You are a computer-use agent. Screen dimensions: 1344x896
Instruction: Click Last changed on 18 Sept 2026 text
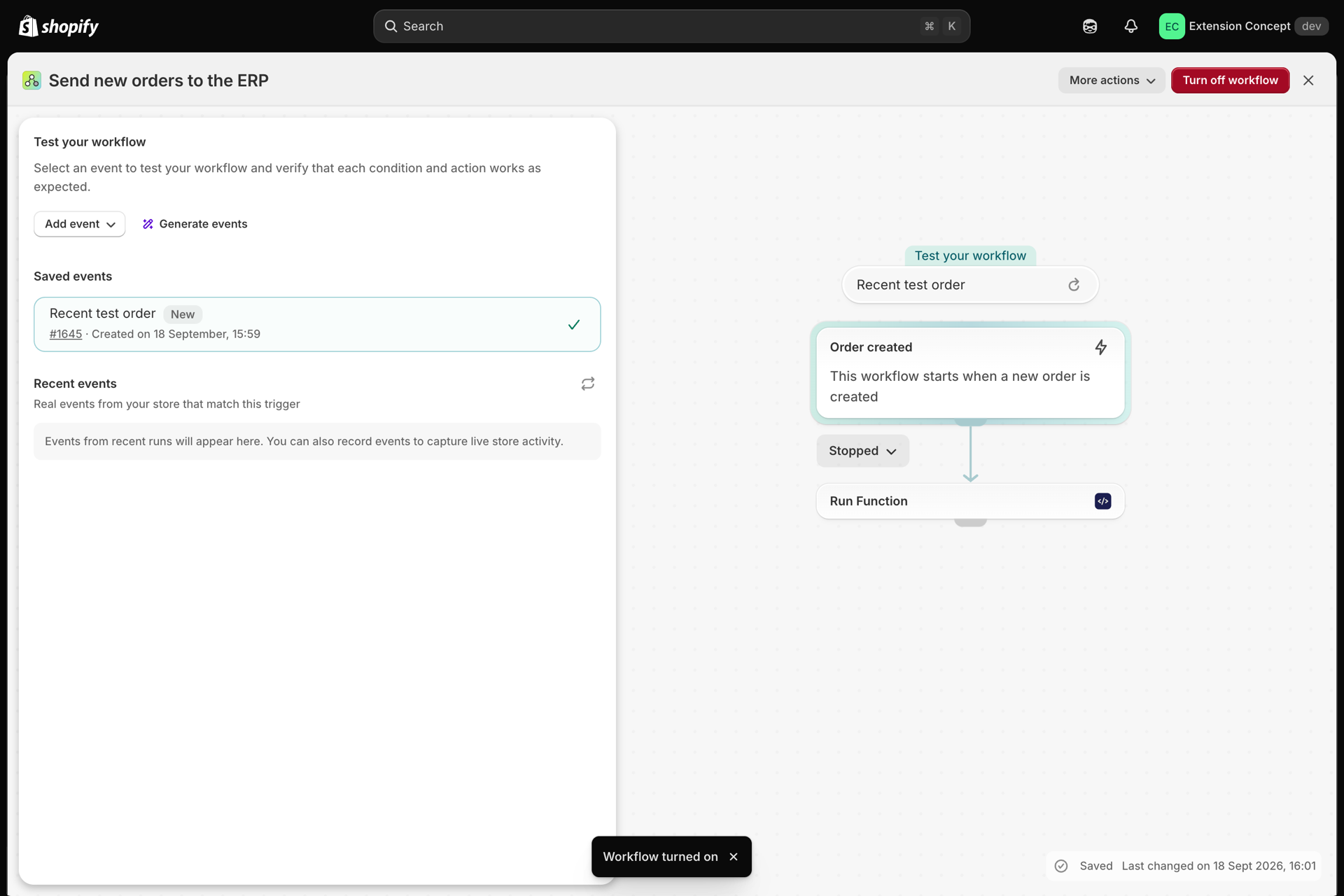tap(1219, 866)
